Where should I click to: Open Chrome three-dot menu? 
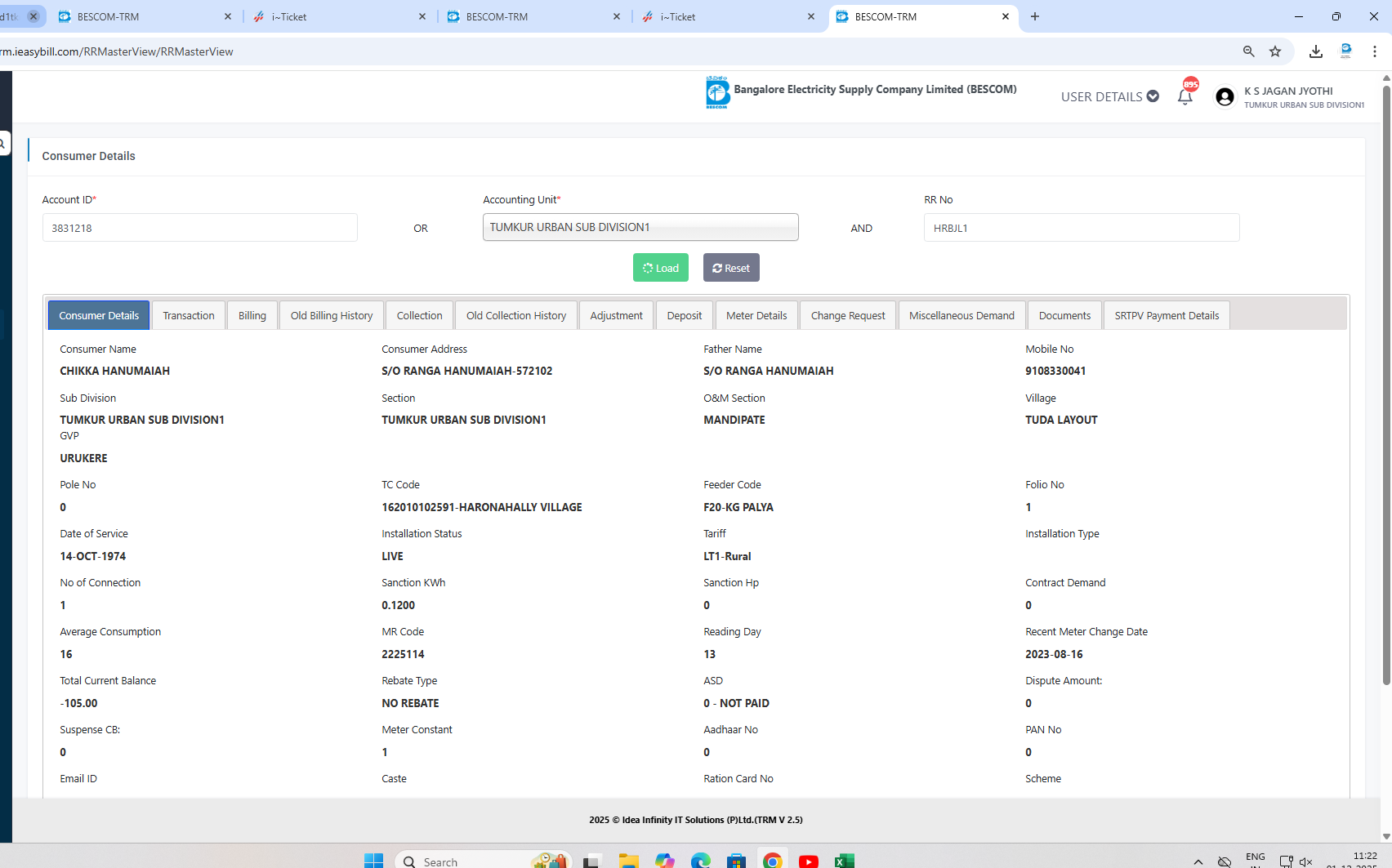(1375, 51)
